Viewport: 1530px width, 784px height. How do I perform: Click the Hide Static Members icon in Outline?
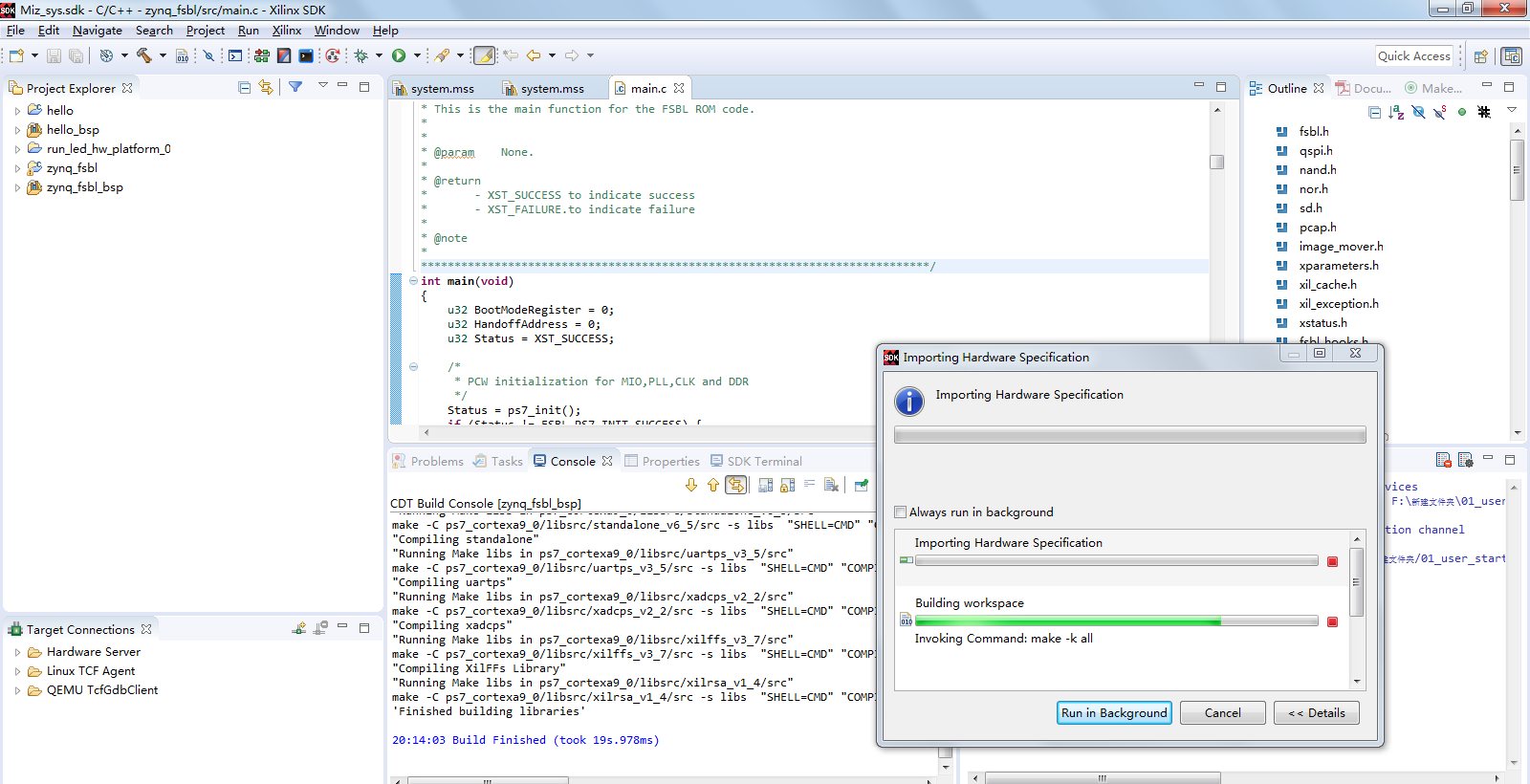1440,112
